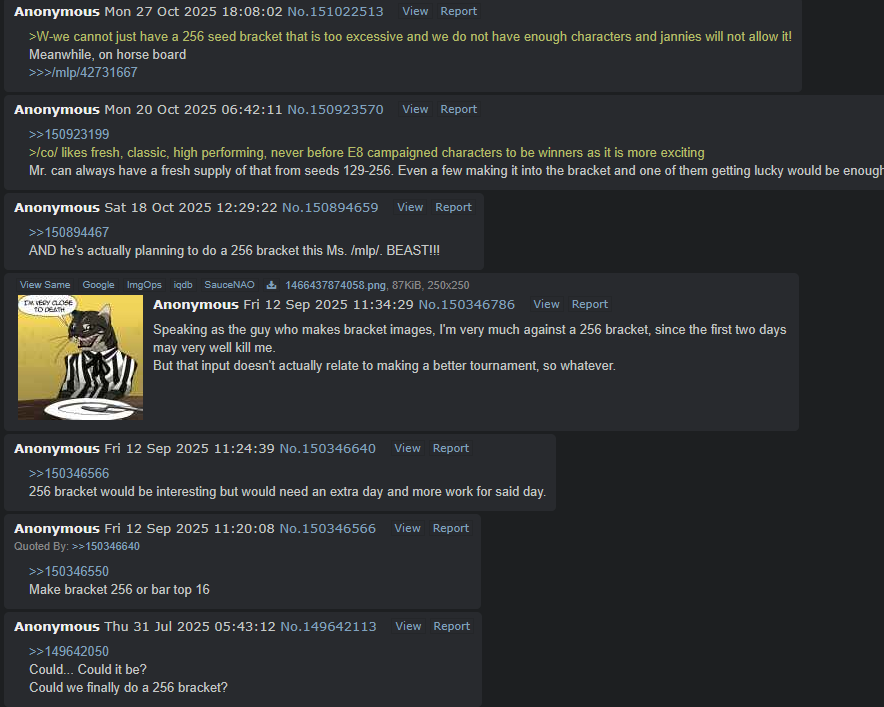
Task: Follow the quote link >>150894467
Action: (x=69, y=233)
